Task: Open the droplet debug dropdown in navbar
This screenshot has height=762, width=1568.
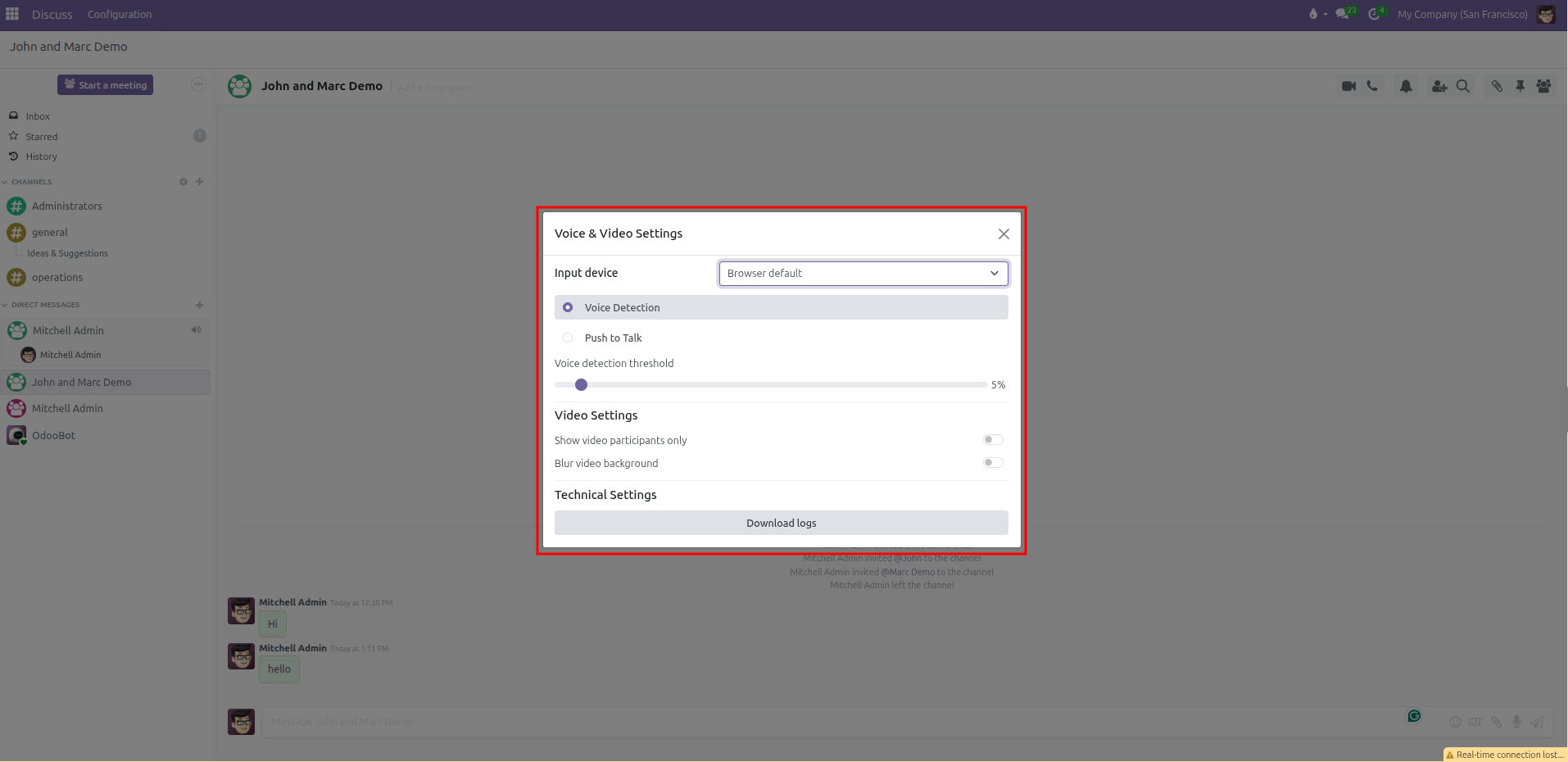Action: pyautogui.click(x=1317, y=14)
